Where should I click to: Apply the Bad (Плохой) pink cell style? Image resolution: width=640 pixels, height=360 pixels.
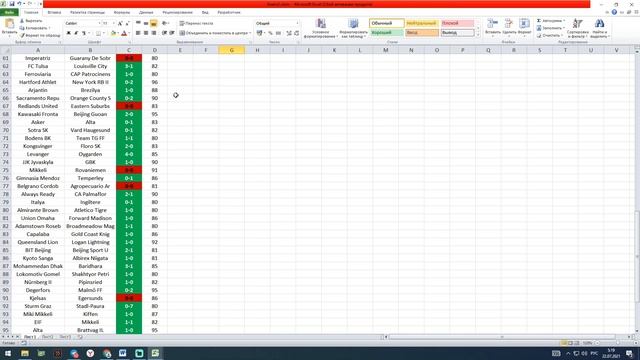pos(457,23)
